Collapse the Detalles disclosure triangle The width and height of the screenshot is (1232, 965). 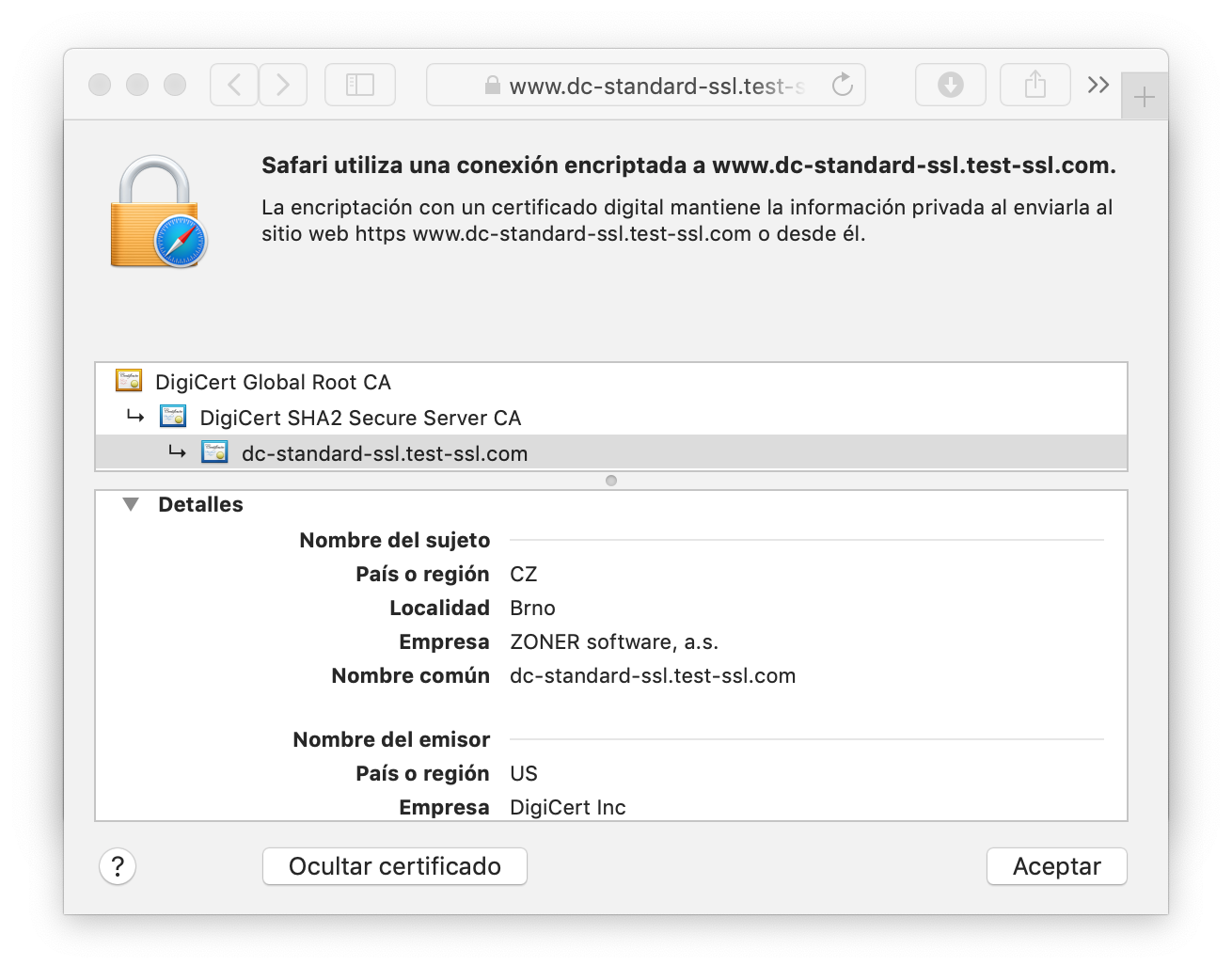131,504
